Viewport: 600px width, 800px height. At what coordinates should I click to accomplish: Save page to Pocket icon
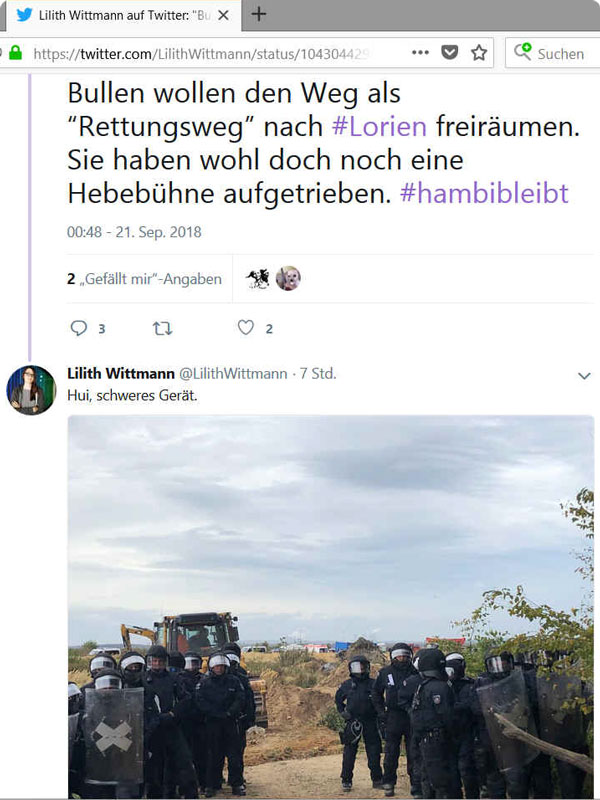(x=449, y=53)
